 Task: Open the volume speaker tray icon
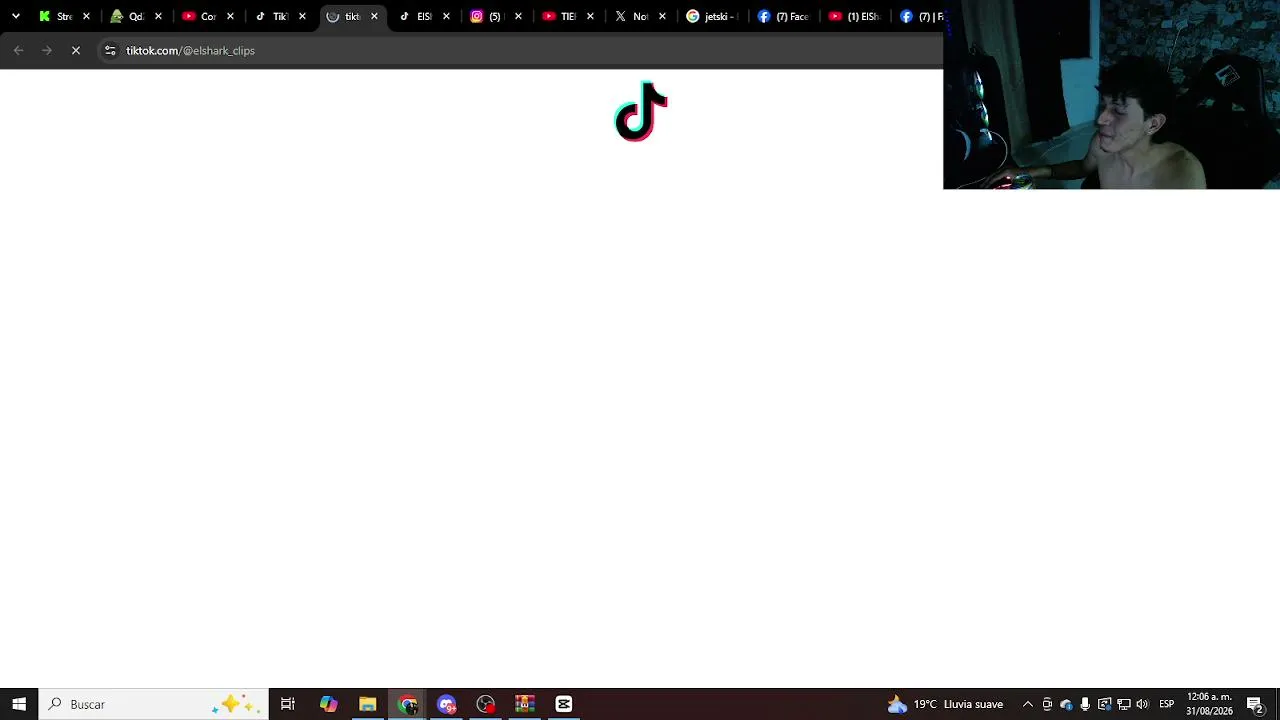point(1142,704)
